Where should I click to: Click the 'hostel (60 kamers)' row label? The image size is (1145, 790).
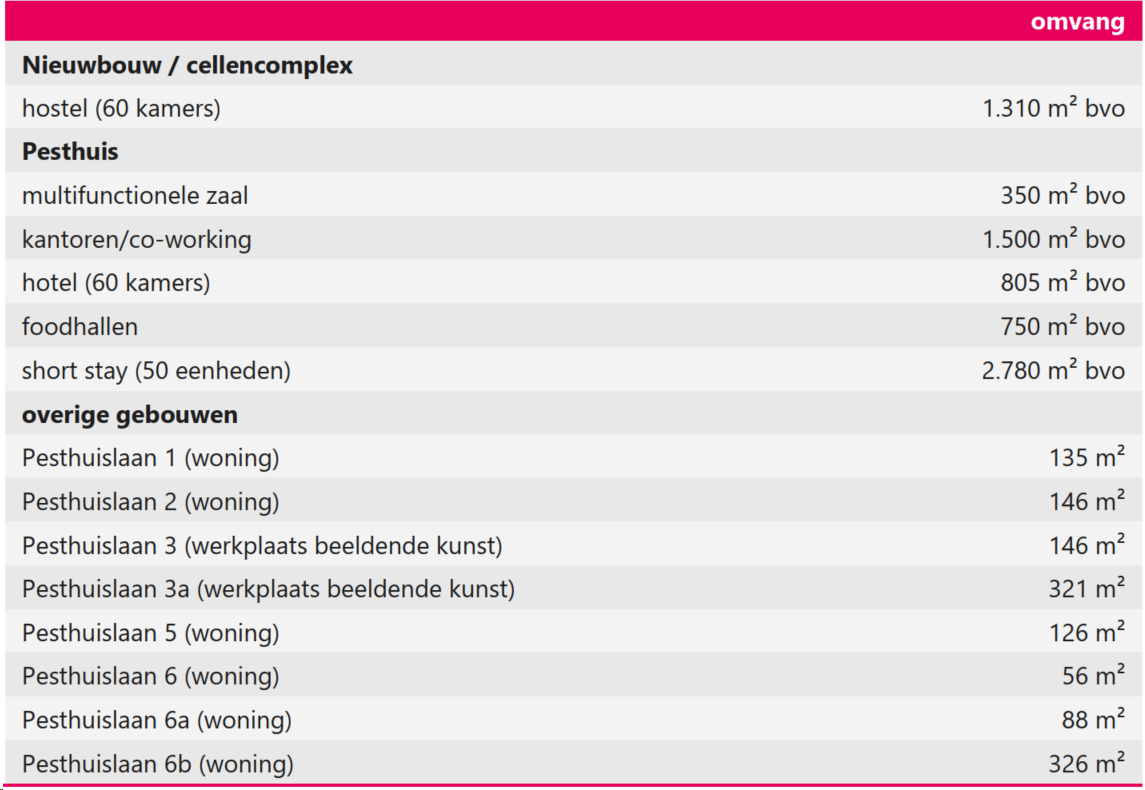pos(121,109)
